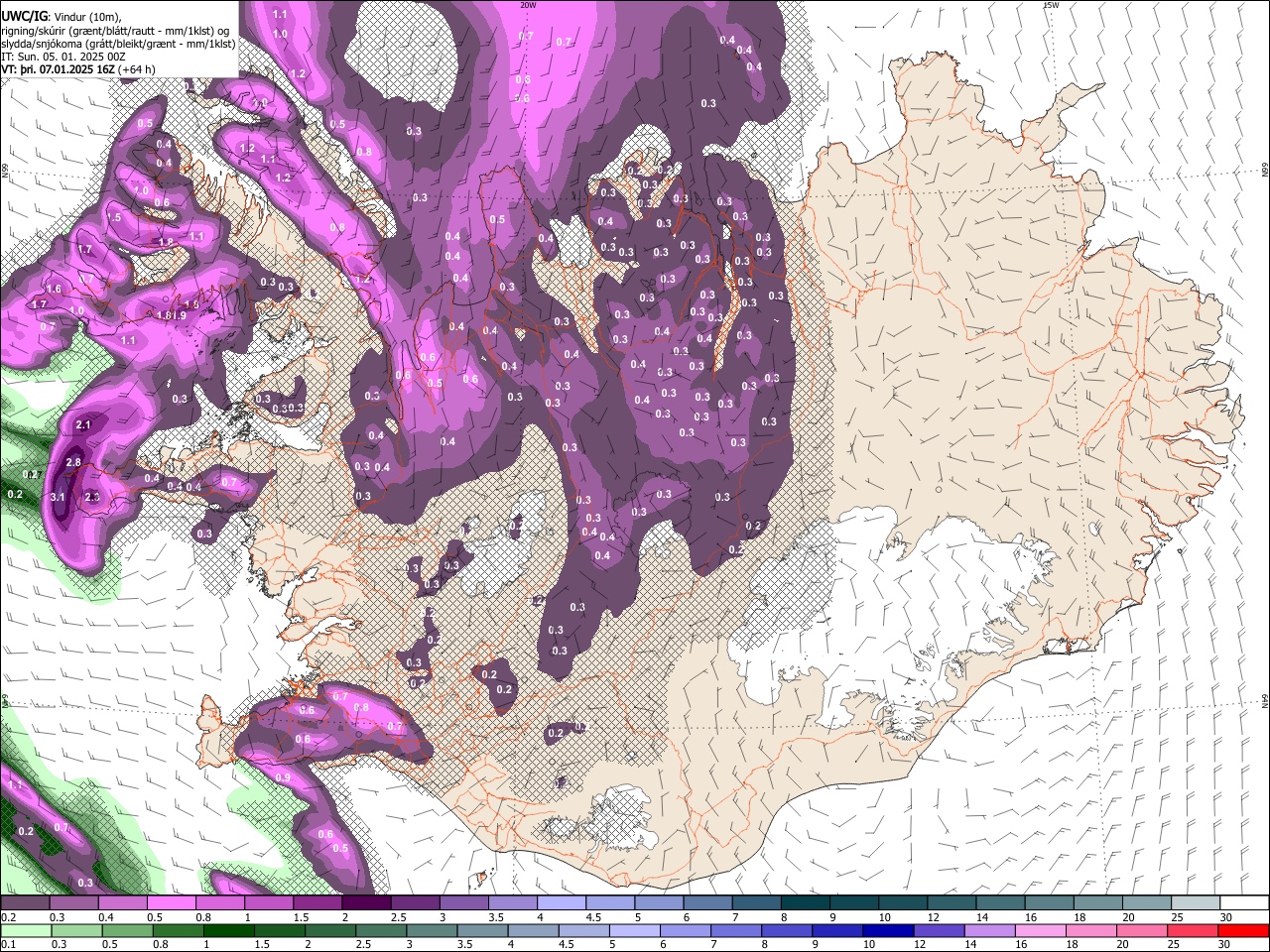The image size is (1270, 952).
Task: Click upper legend swatch between 4 and 4.5
Action: [561, 902]
